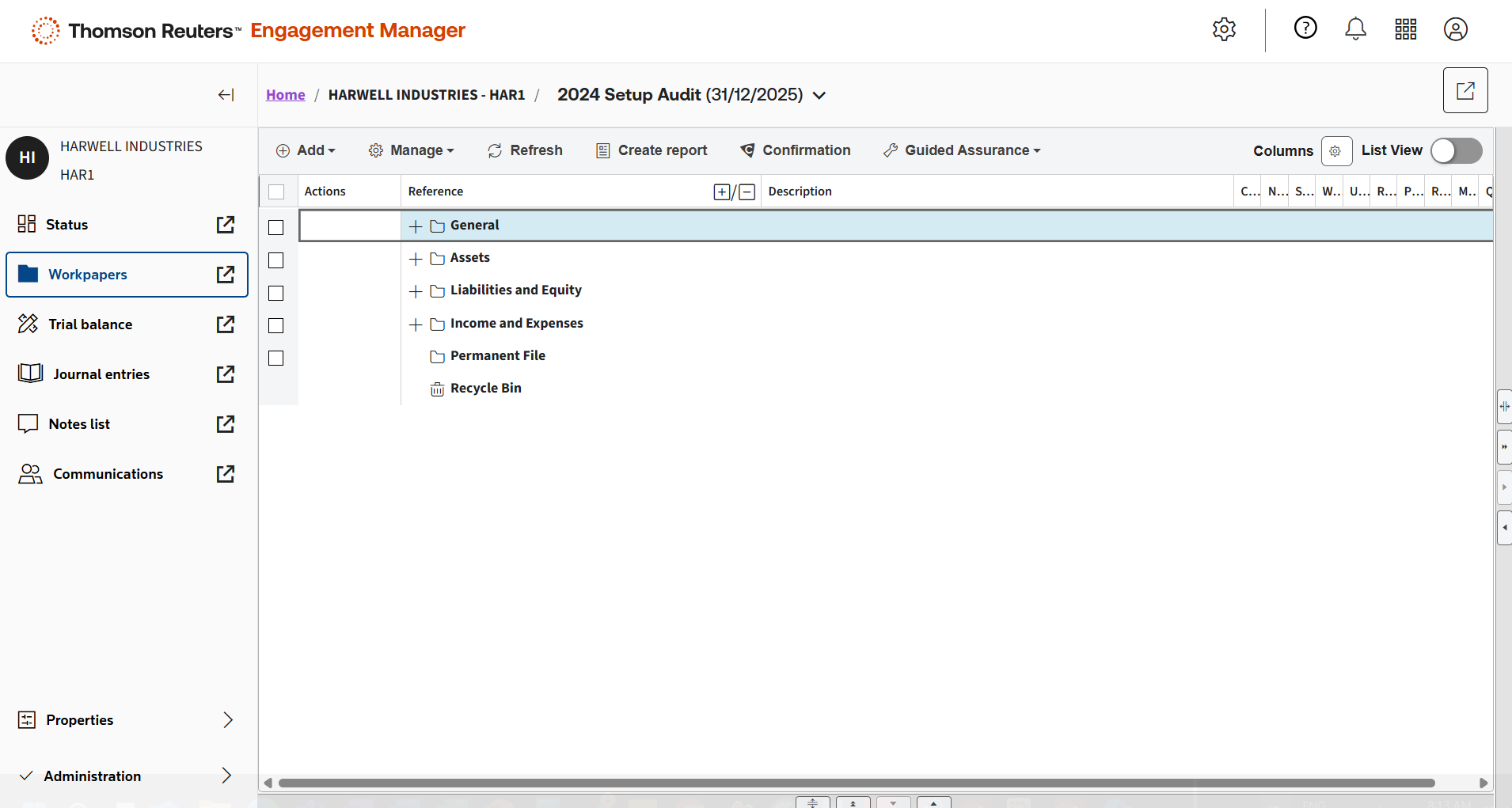Expand the Liabilities and Equity folder
The width and height of the screenshot is (1512, 808).
416,292
